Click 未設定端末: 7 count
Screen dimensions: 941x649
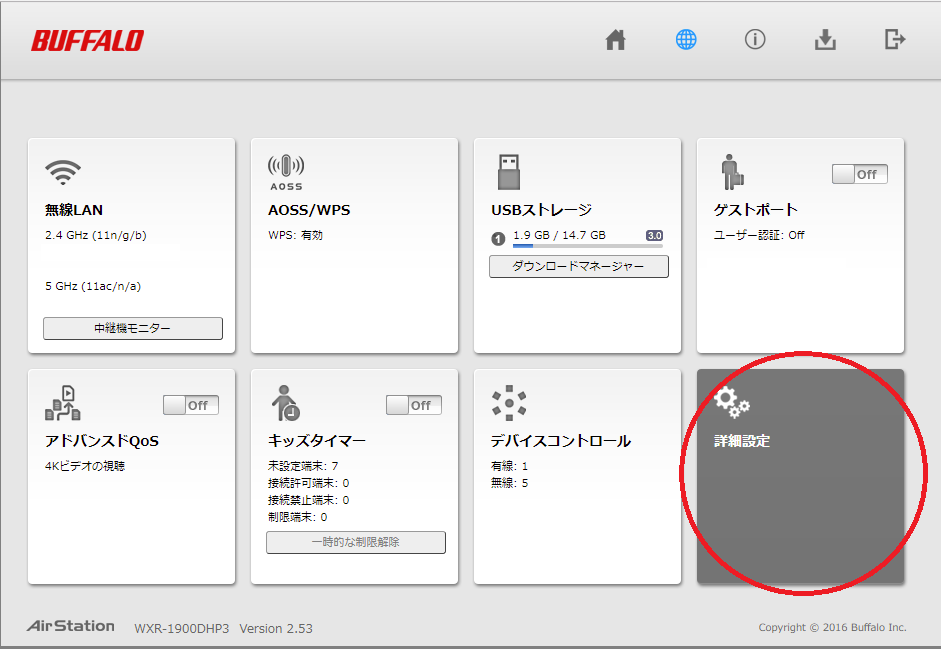(303, 466)
